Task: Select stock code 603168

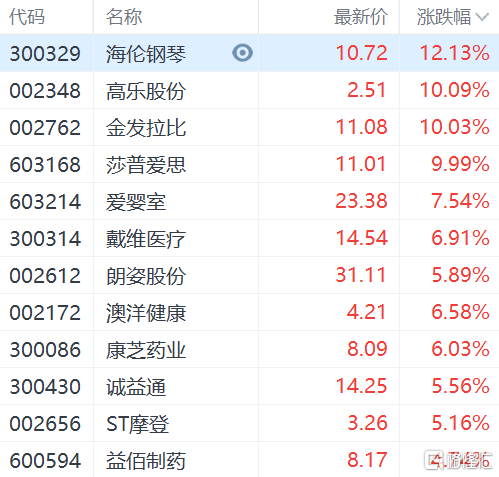Action: click(x=45, y=165)
